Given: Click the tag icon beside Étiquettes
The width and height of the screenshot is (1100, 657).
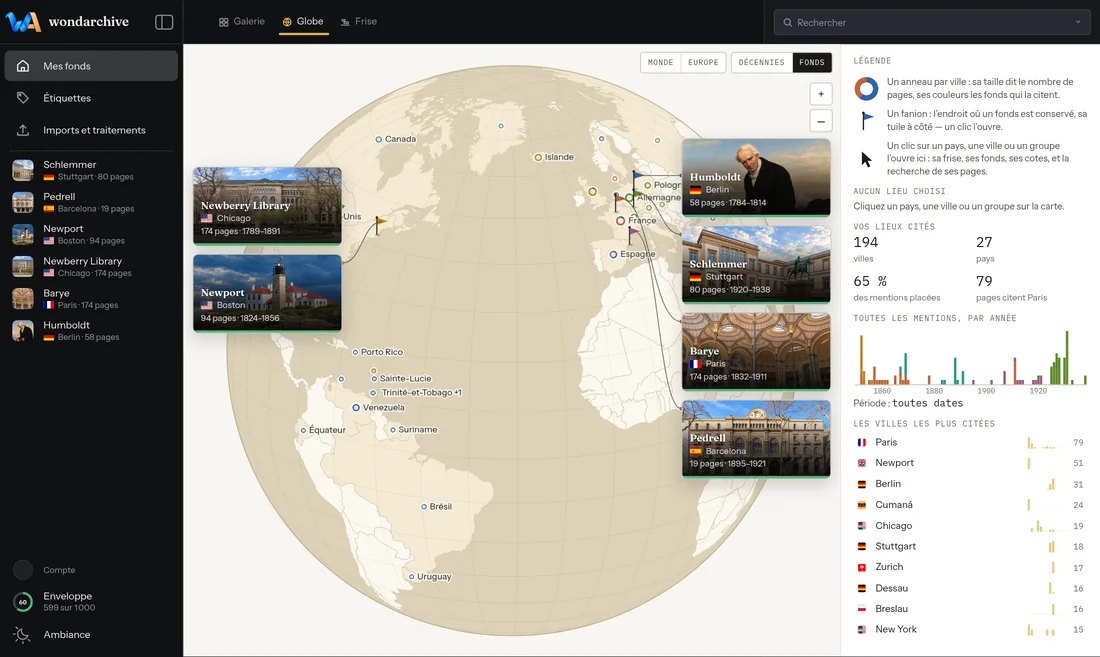Looking at the screenshot, I should 23,97.
